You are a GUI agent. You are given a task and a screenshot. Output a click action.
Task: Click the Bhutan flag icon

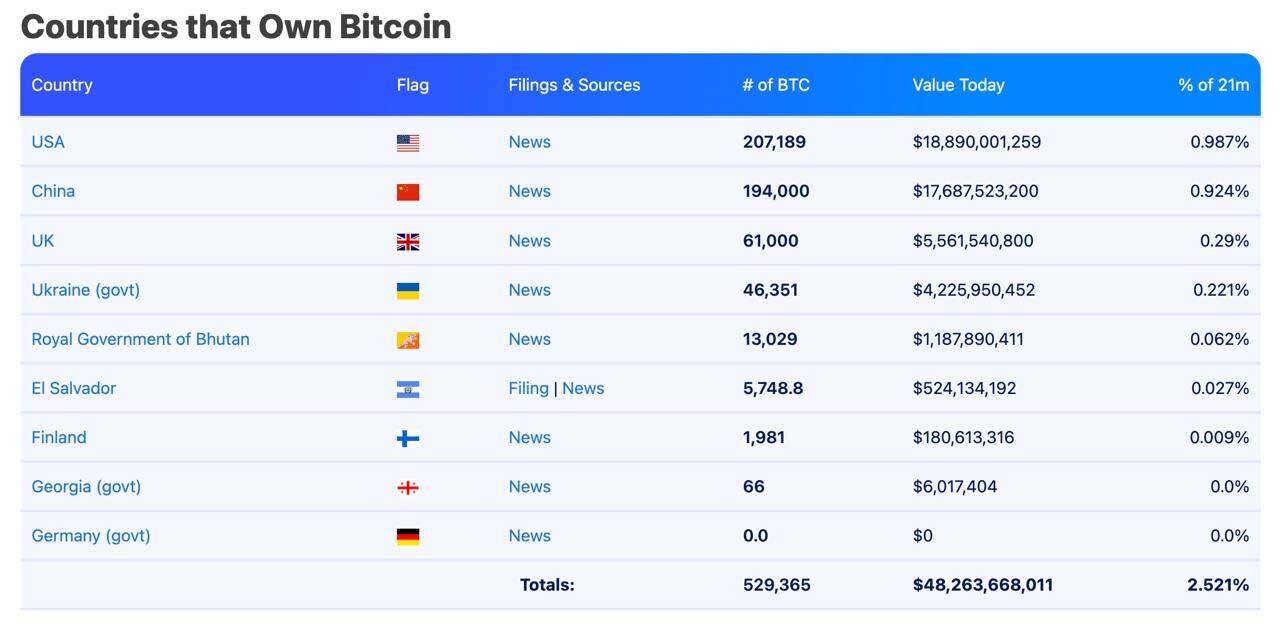[x=408, y=340]
